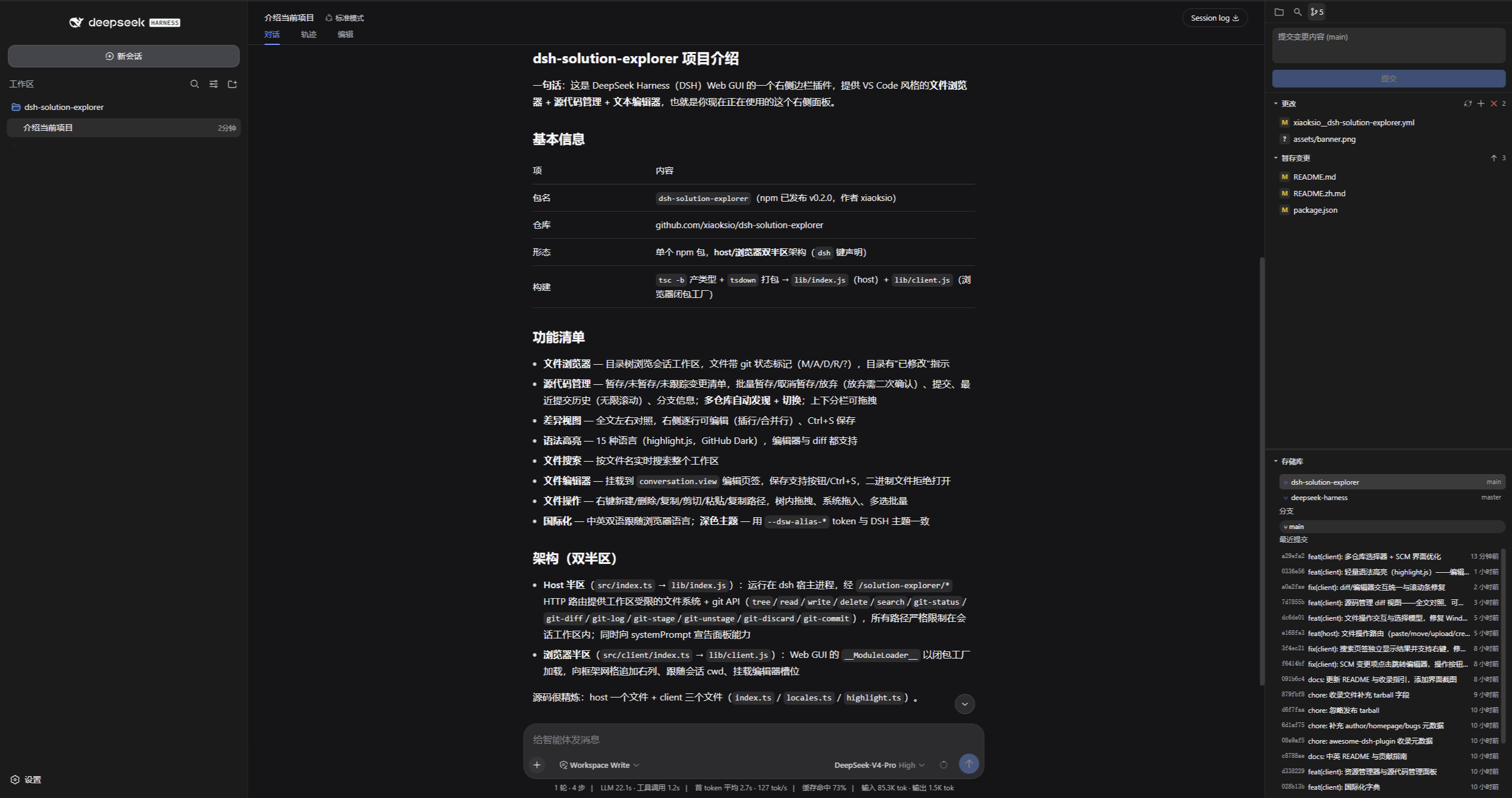Screen dimensions: 1512x798
Task: Click the 介绍当前项目 title in the header
Action: 289,18
